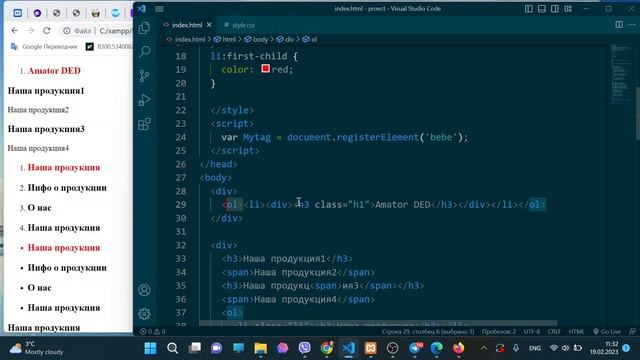Split the editor right
The width and height of the screenshot is (640, 360).
pos(619,24)
